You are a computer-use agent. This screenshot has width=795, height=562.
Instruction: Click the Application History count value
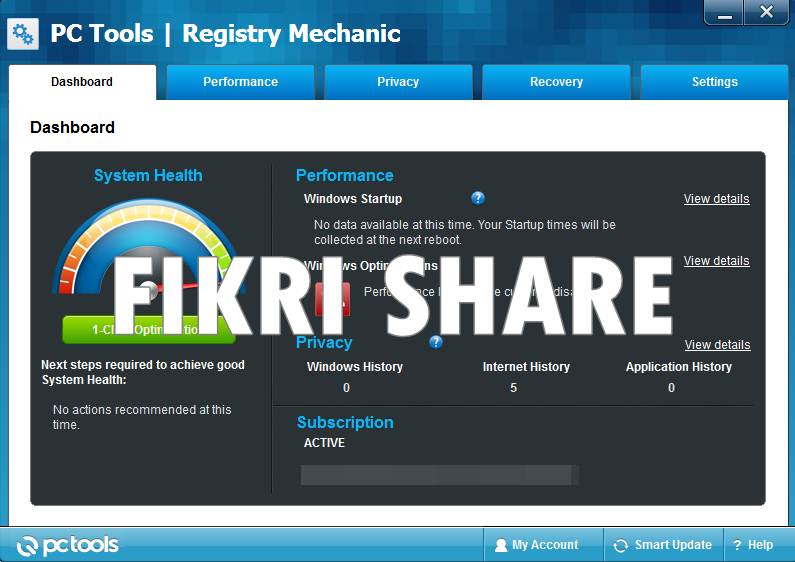[x=671, y=388]
